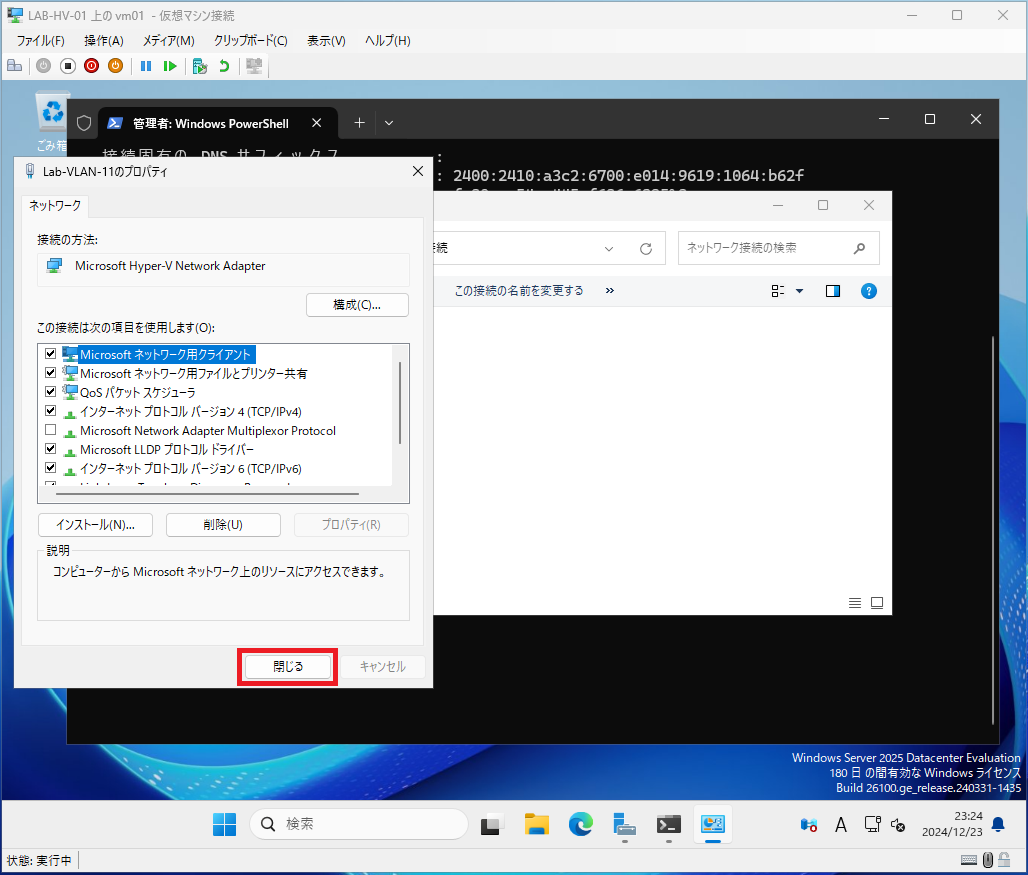Click the PowerShell window vertical scrollbar

point(993,531)
